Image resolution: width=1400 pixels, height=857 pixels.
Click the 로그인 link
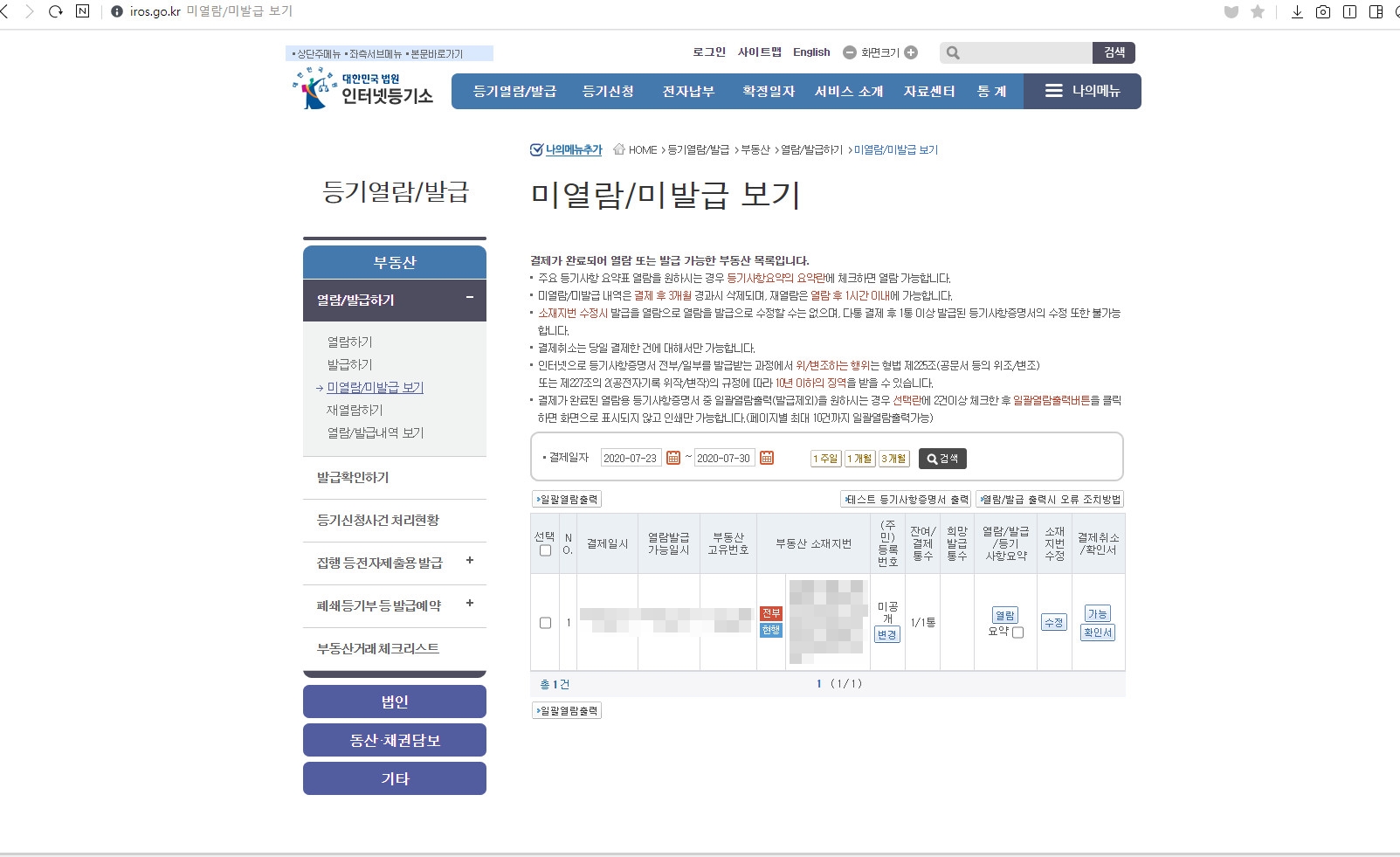tap(709, 52)
